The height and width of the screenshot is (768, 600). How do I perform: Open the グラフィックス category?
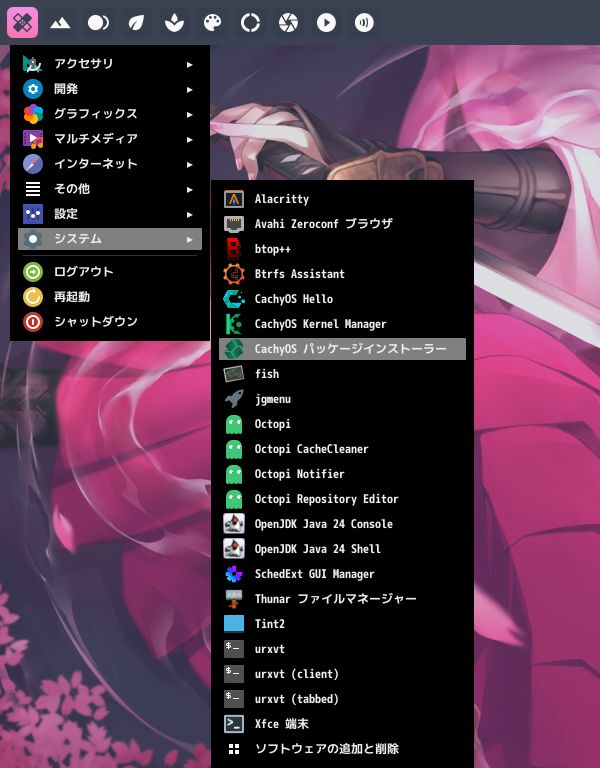(110, 114)
